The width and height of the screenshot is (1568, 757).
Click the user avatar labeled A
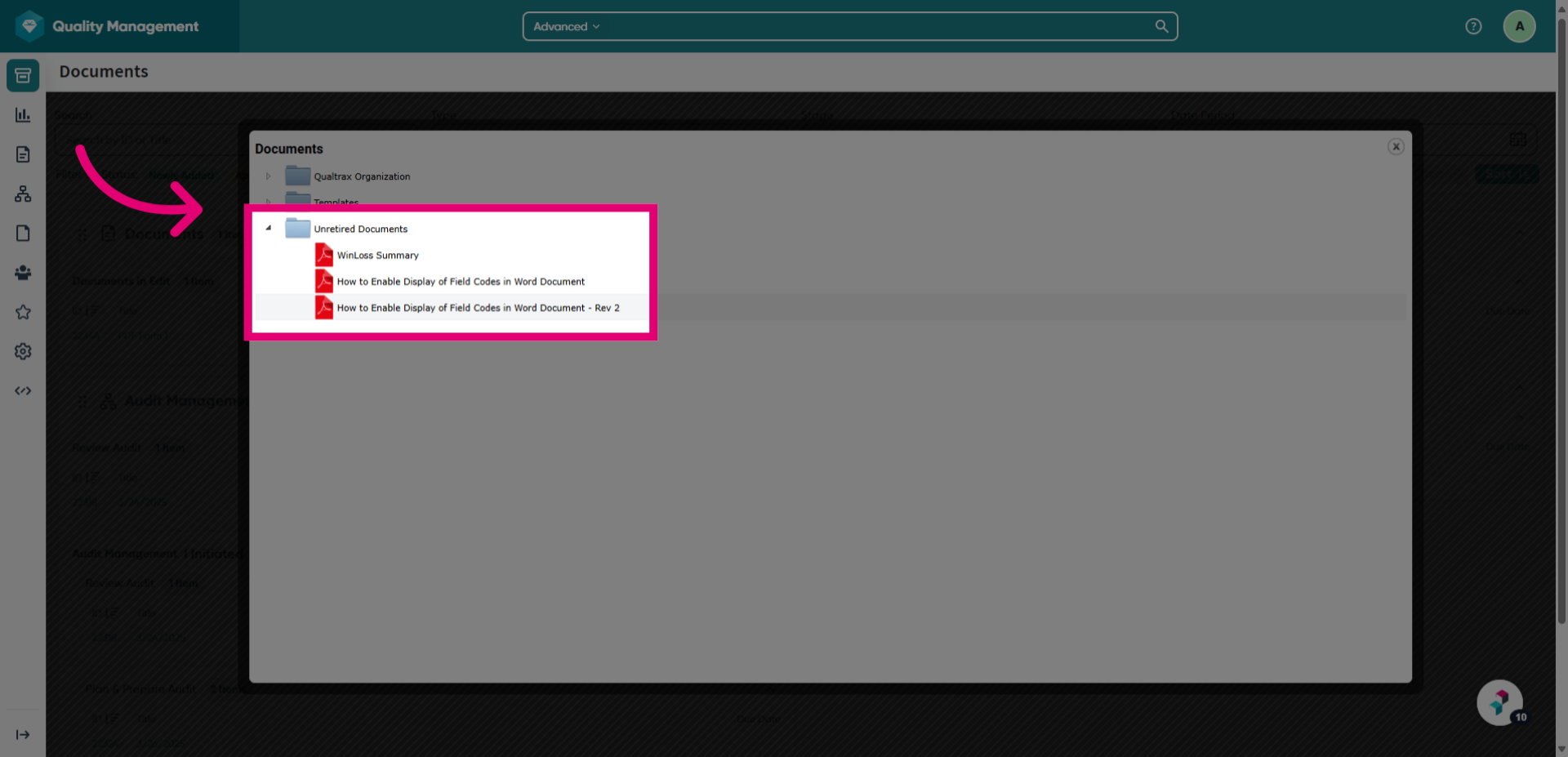point(1519,26)
